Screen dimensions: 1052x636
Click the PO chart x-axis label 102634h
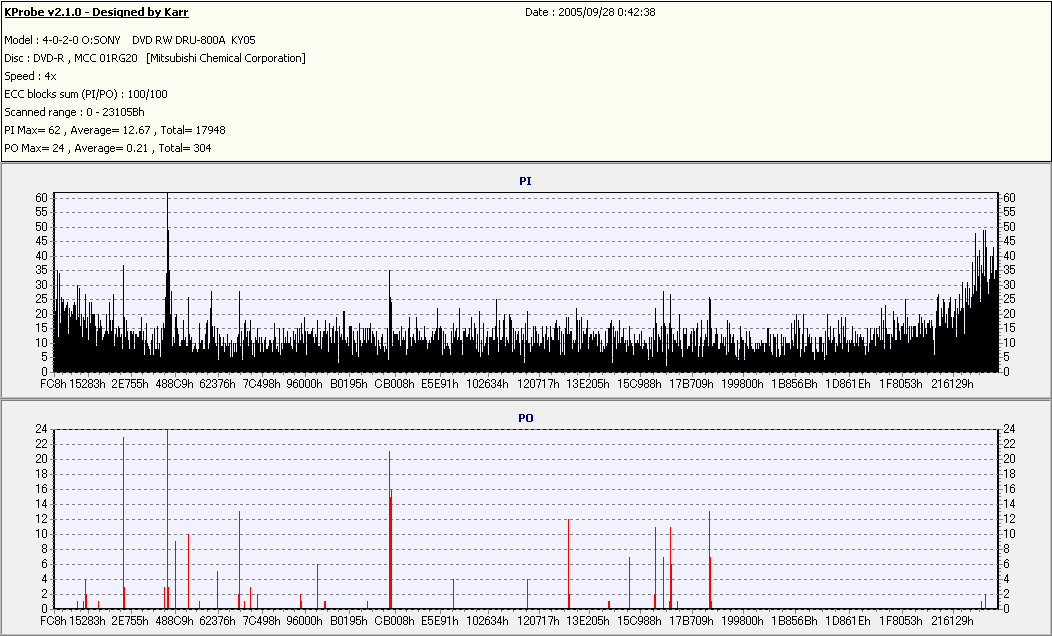487,621
